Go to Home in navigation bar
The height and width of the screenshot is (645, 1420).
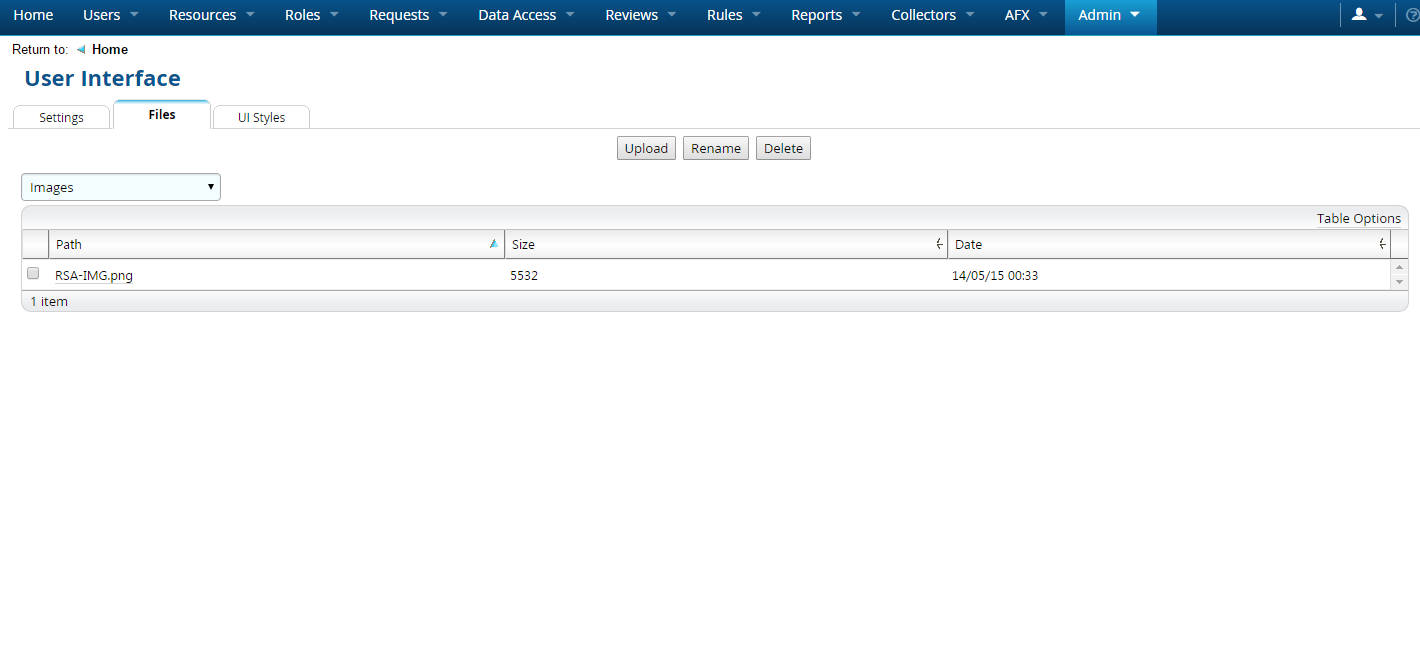click(33, 15)
